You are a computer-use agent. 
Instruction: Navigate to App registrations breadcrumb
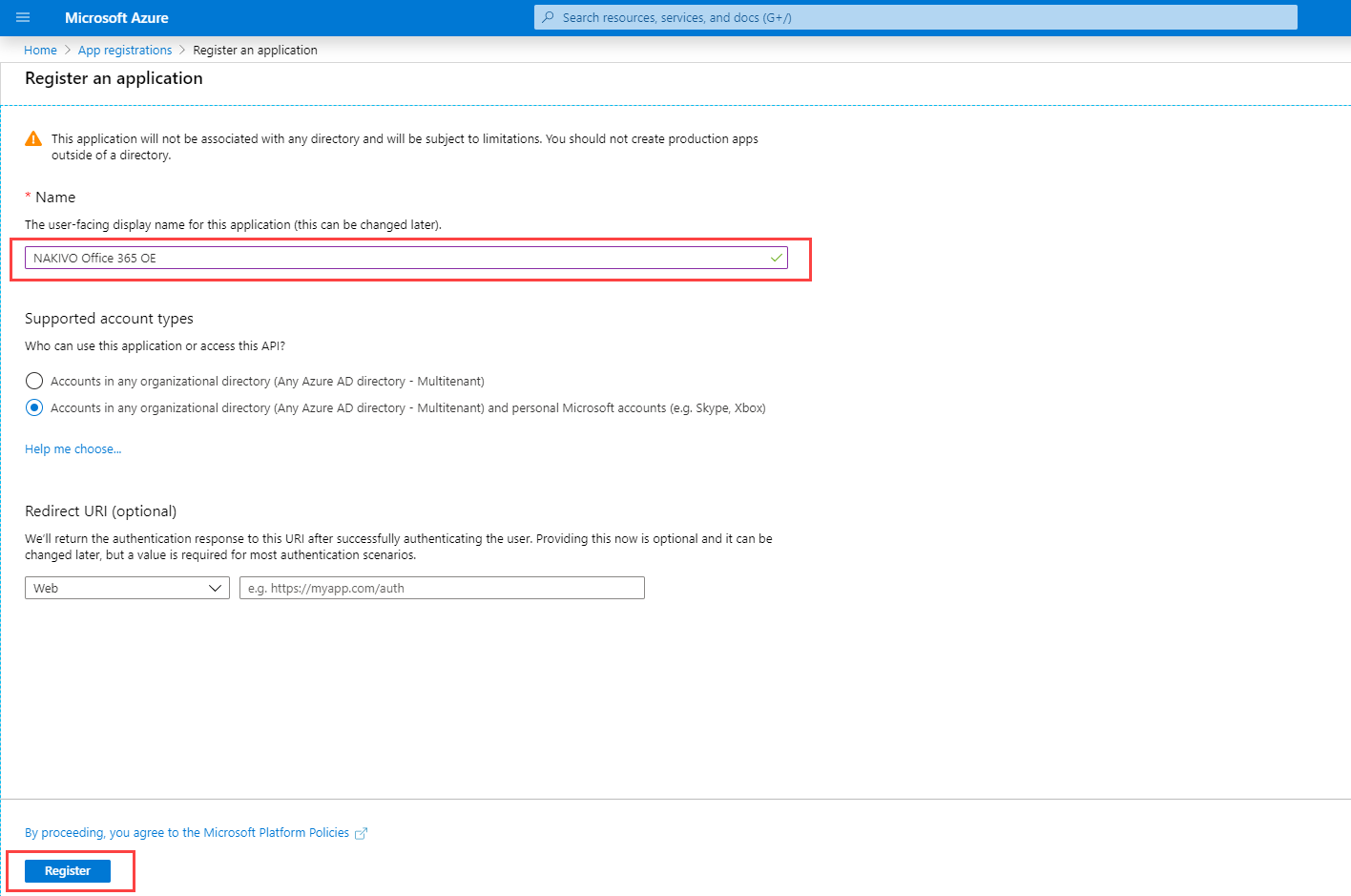click(125, 51)
